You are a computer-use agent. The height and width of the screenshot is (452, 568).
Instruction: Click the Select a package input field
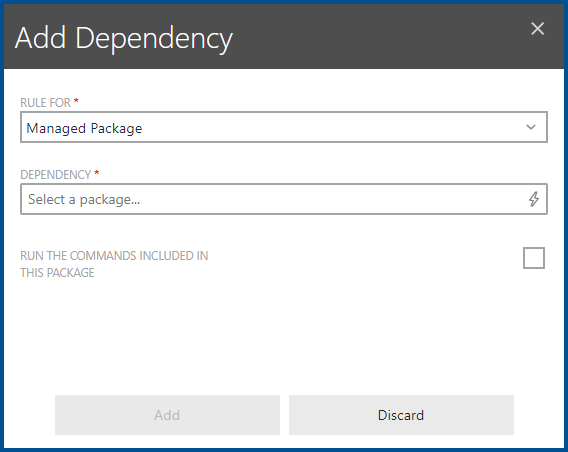tap(284, 199)
